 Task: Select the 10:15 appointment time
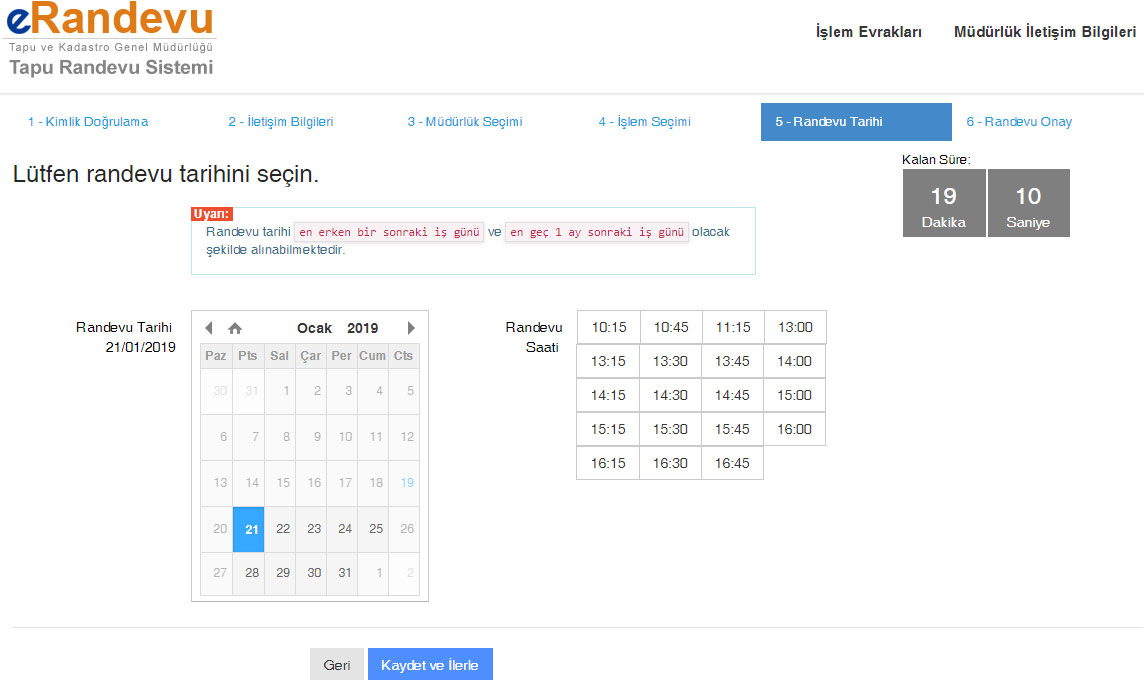tap(608, 327)
